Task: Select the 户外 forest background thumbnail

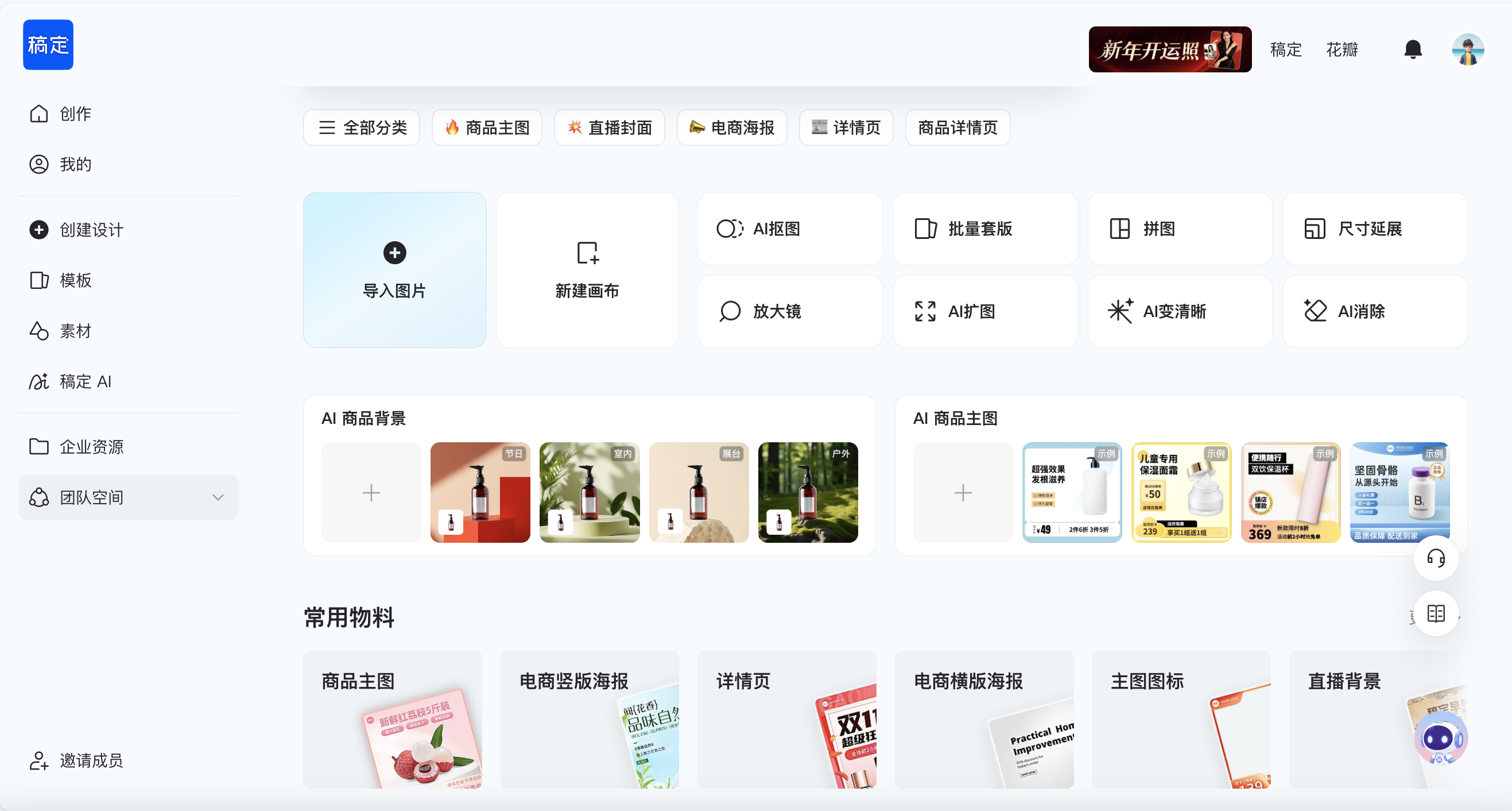Action: coord(808,492)
